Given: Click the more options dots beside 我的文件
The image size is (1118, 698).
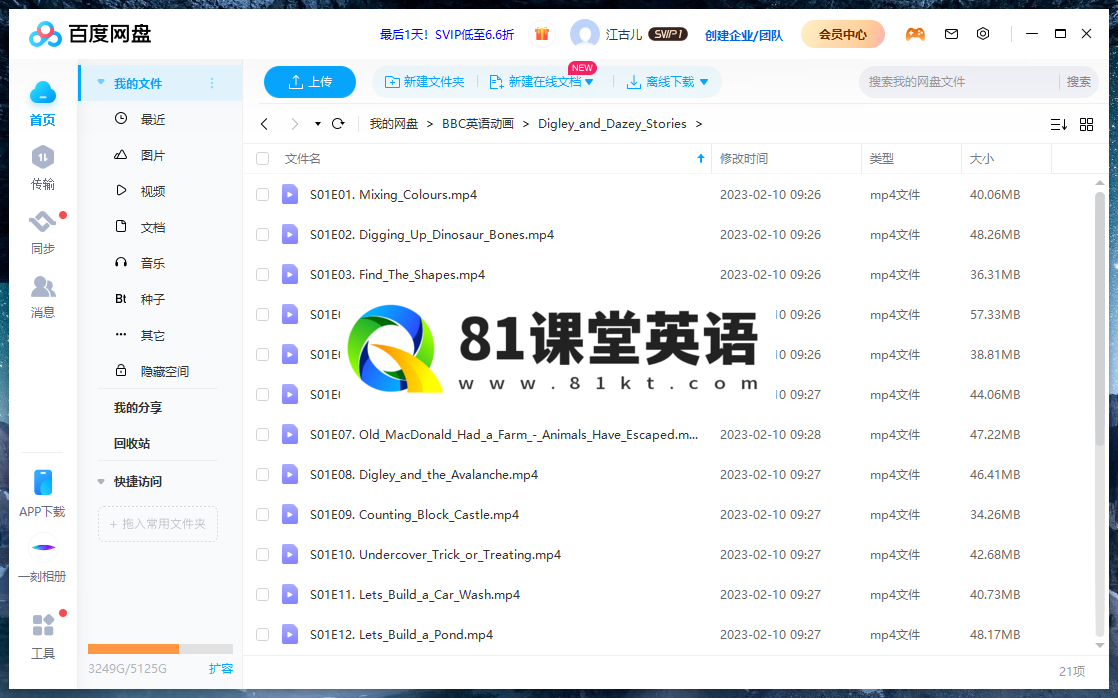Looking at the screenshot, I should pyautogui.click(x=212, y=83).
